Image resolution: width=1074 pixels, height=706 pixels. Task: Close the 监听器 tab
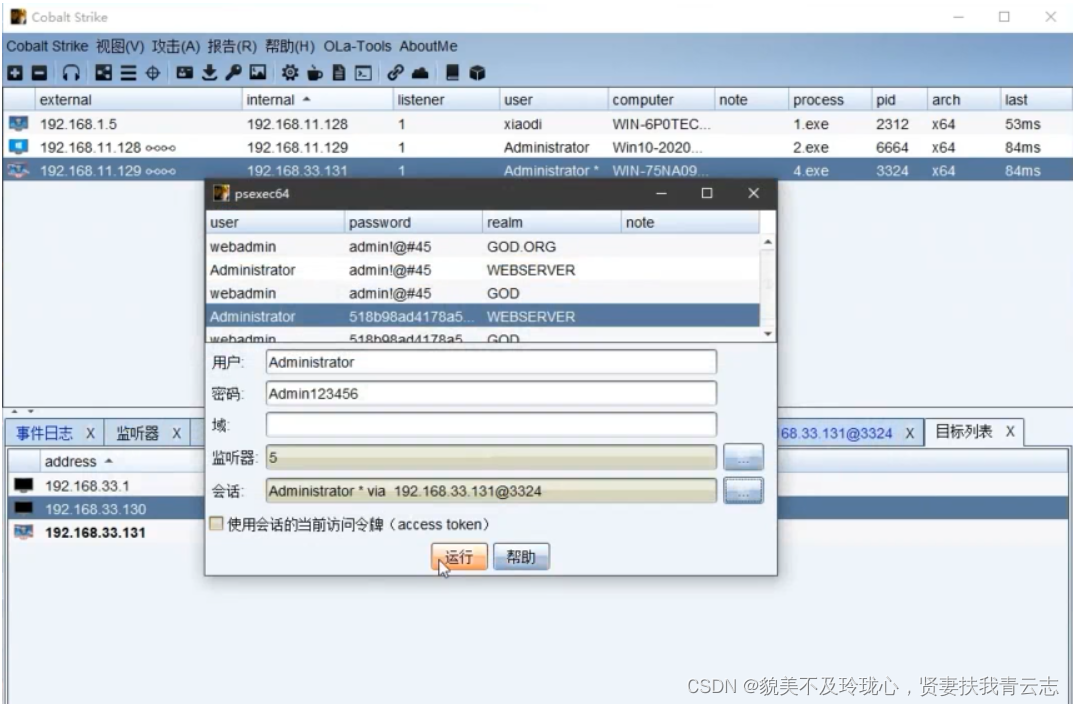(176, 433)
